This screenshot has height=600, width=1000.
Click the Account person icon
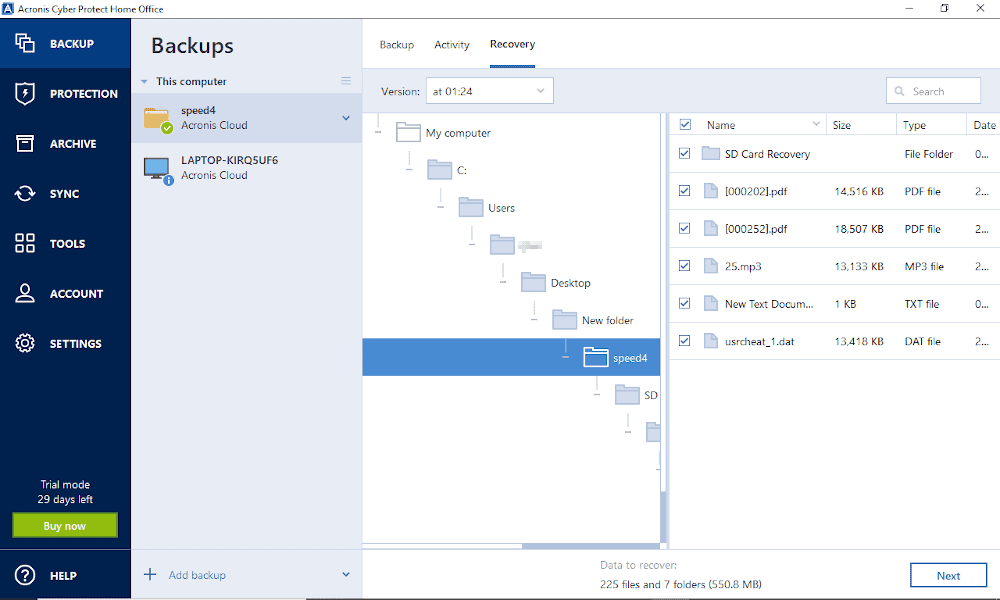[25, 293]
